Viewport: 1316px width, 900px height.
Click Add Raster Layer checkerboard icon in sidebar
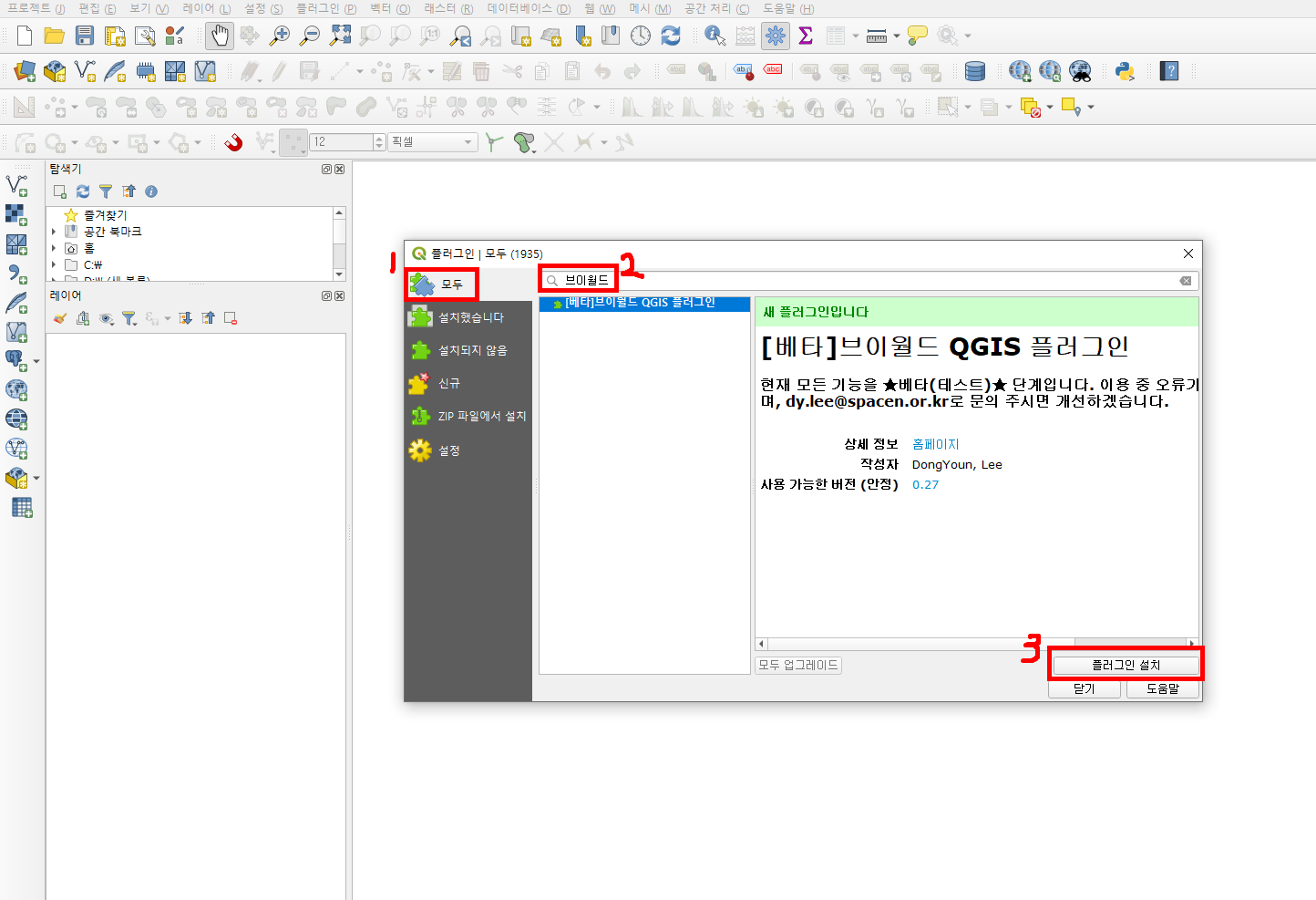pos(17,214)
